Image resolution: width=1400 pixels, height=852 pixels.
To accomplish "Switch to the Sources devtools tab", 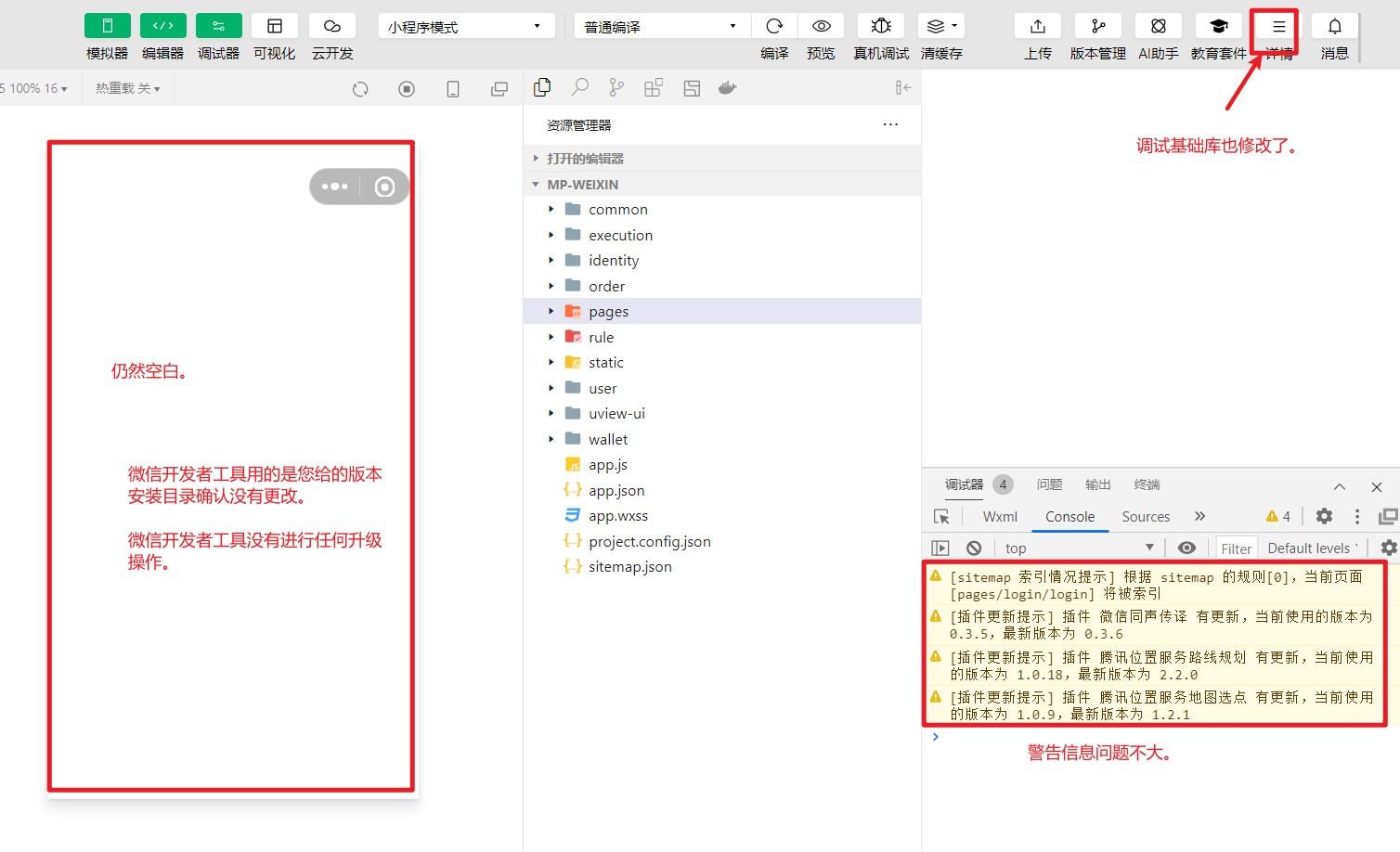I will [x=1146, y=517].
